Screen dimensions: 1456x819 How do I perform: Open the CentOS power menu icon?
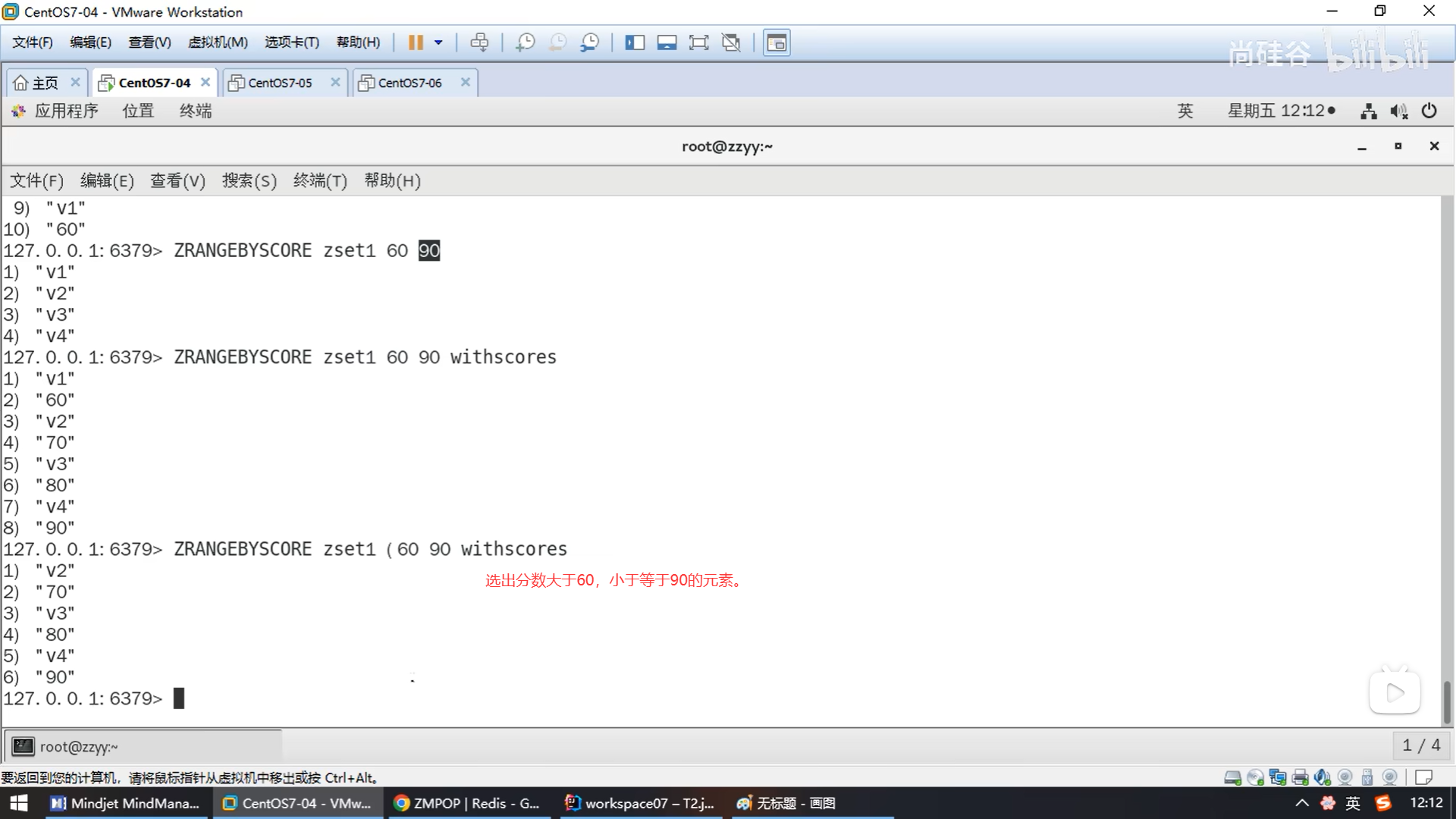pyautogui.click(x=1429, y=111)
